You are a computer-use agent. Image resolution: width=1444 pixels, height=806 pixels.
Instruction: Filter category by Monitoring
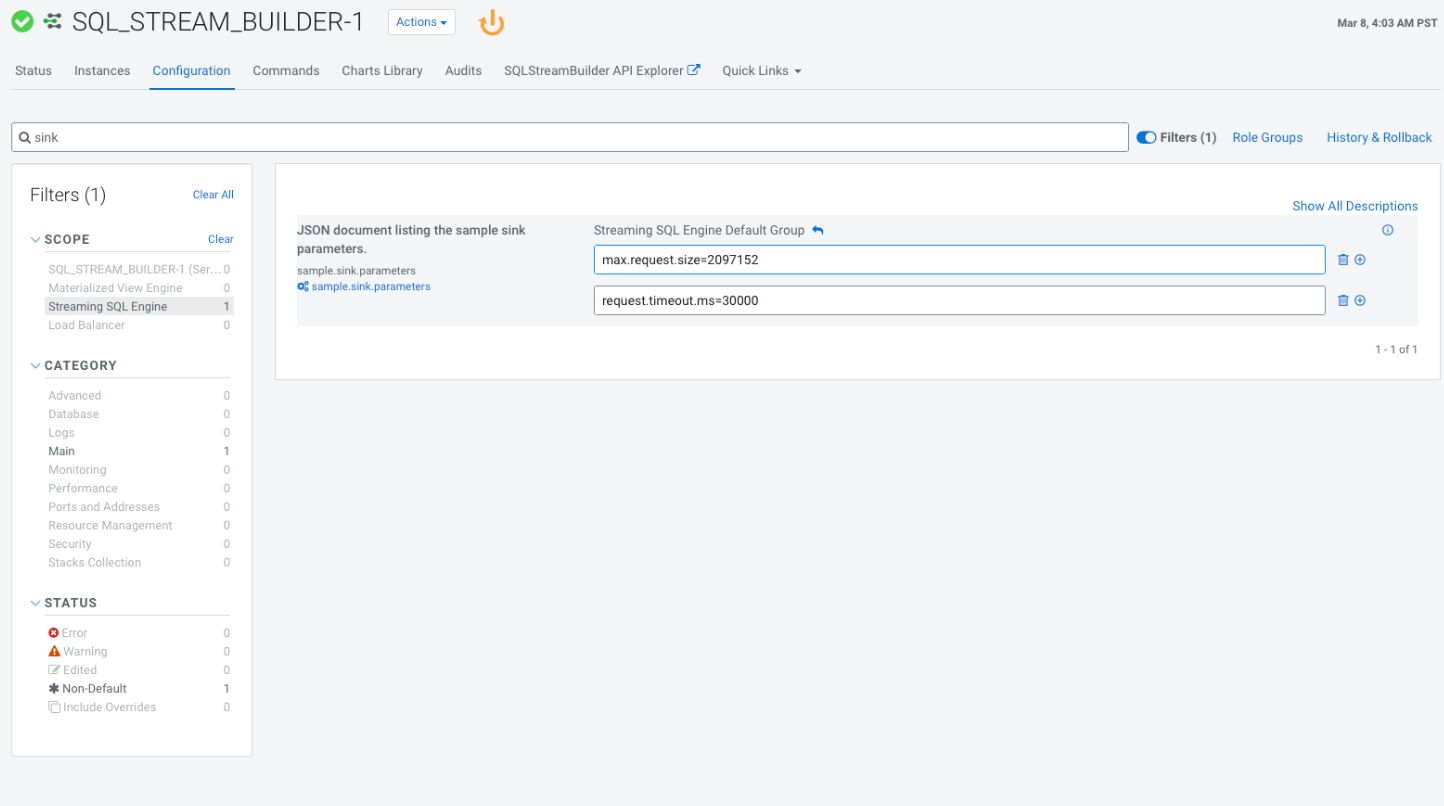click(x=139, y=470)
